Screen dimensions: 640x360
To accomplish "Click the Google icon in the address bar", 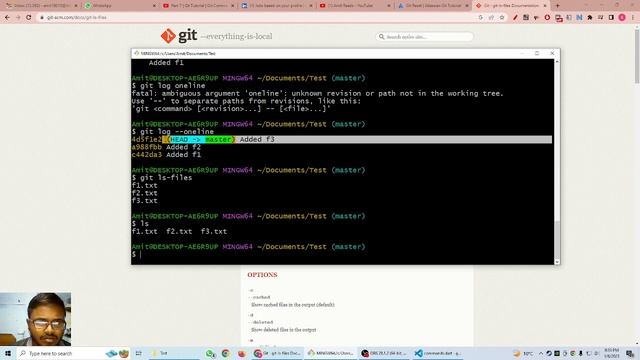I will tap(481, 18).
